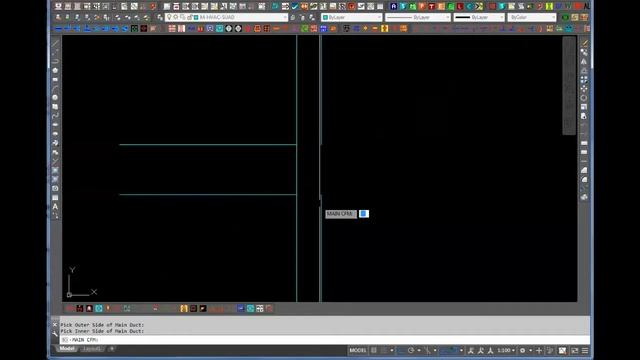Toggle Snap mode in status bar
640x360 pixels.
(x=384, y=350)
